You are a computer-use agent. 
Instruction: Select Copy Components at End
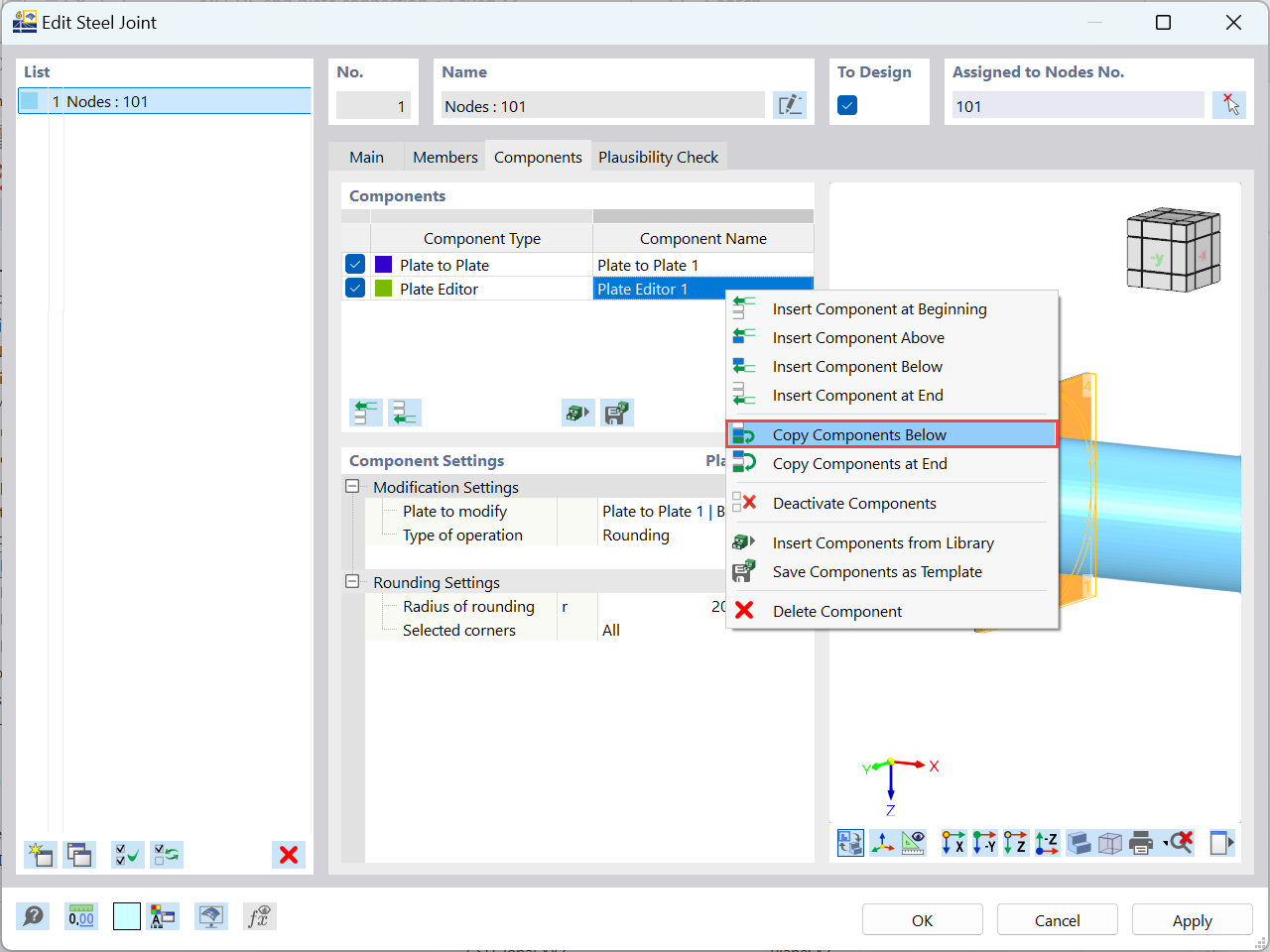point(893,464)
